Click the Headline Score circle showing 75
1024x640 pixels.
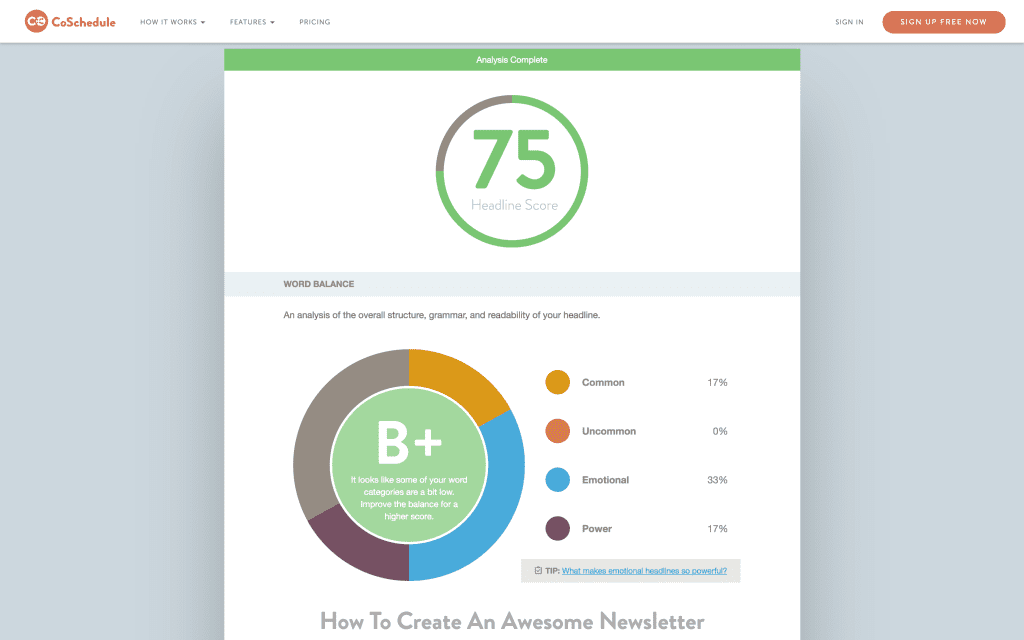pos(512,170)
